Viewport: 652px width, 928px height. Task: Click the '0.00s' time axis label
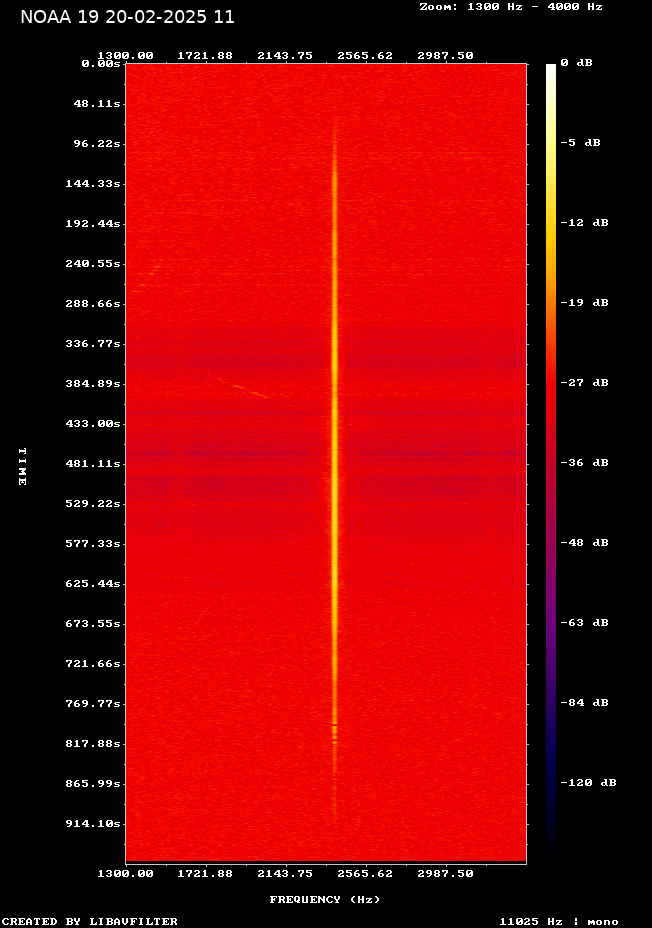point(101,63)
